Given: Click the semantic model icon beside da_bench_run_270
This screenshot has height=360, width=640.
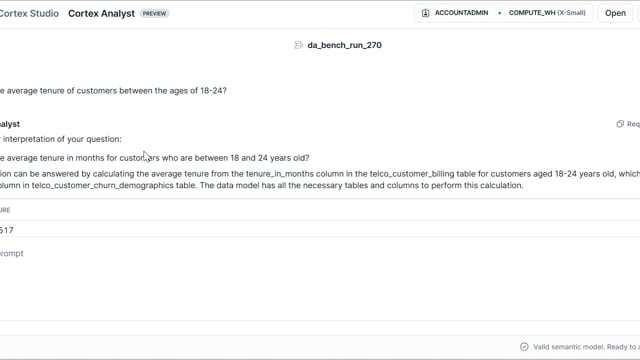Looking at the screenshot, I should [298, 45].
